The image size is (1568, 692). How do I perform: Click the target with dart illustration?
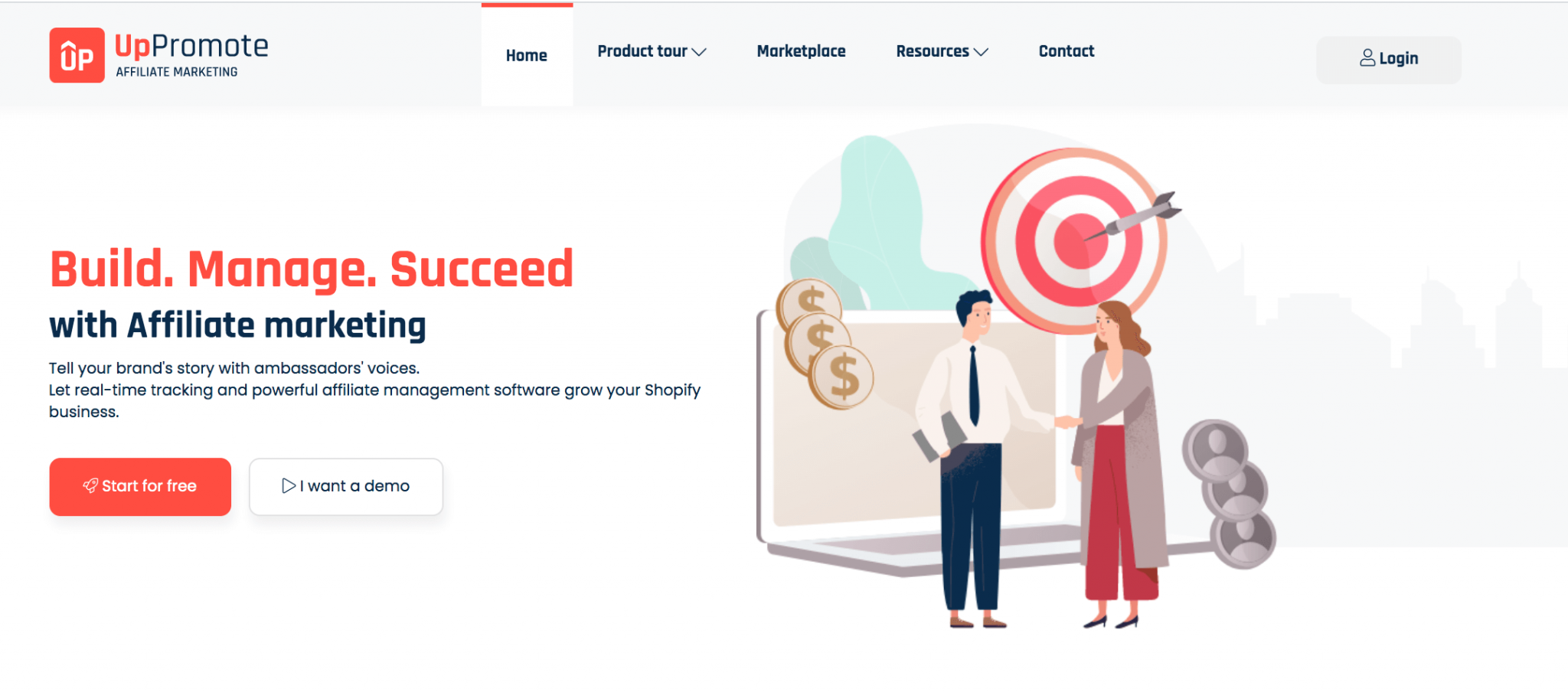[1080, 239]
